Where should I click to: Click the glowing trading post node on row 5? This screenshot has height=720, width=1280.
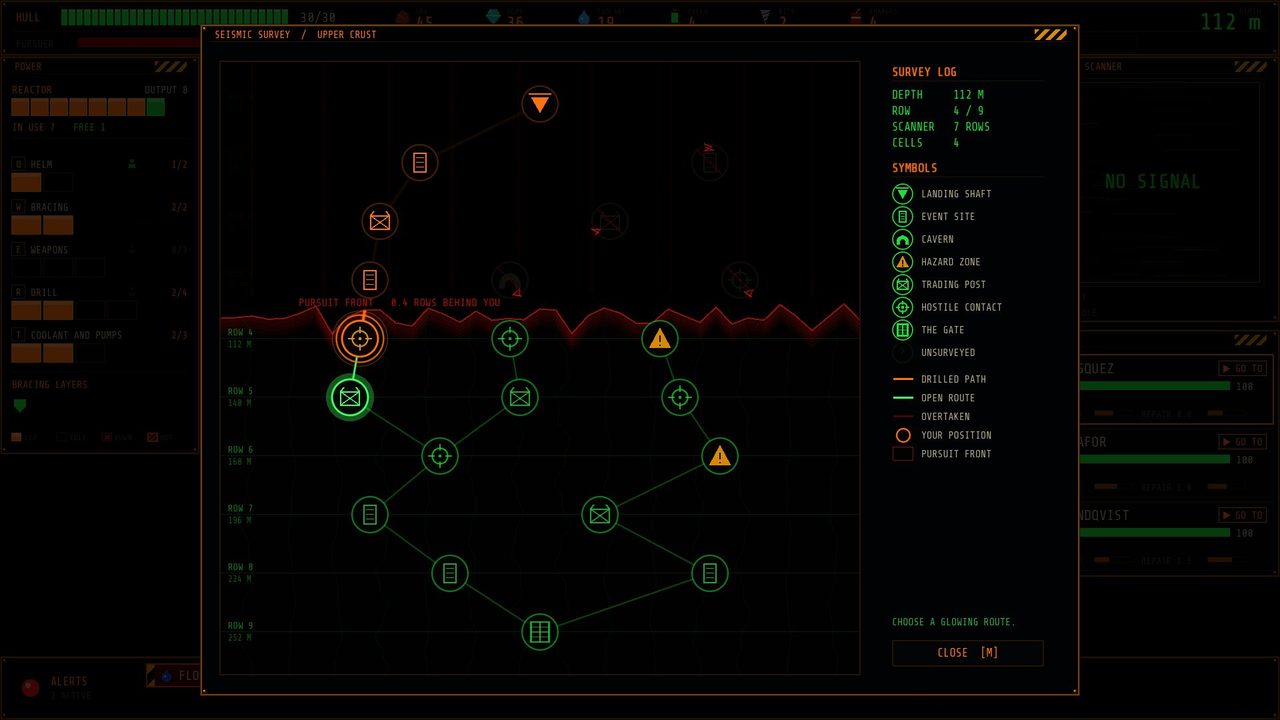(350, 397)
